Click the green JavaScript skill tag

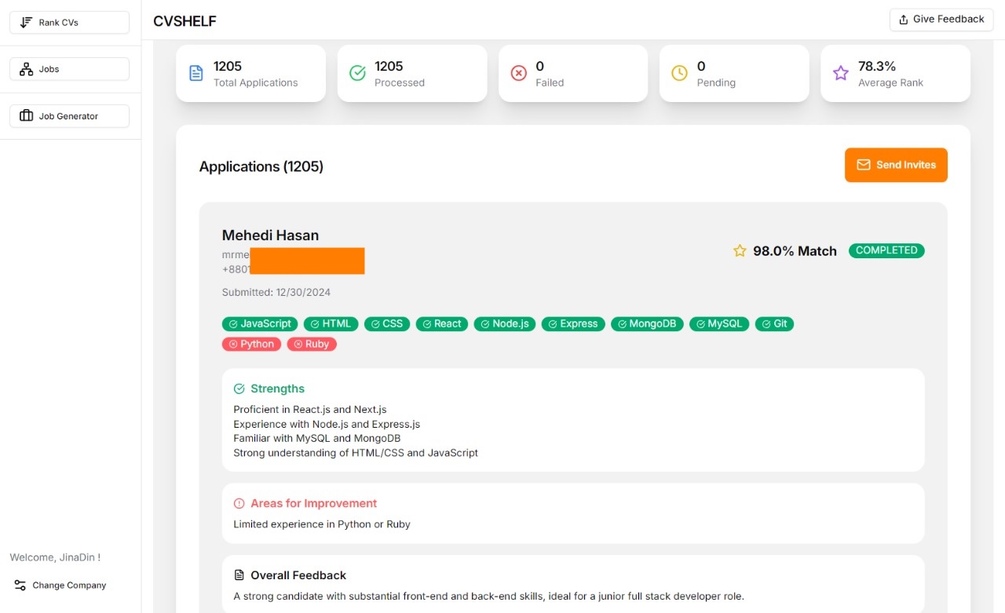[260, 324]
